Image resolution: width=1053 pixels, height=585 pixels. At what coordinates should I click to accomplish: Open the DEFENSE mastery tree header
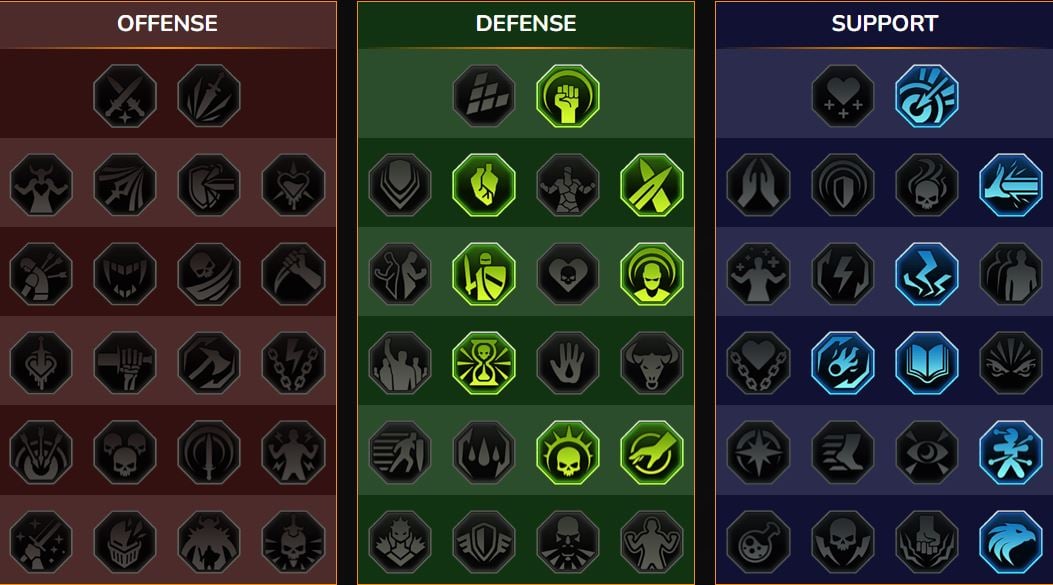526,24
